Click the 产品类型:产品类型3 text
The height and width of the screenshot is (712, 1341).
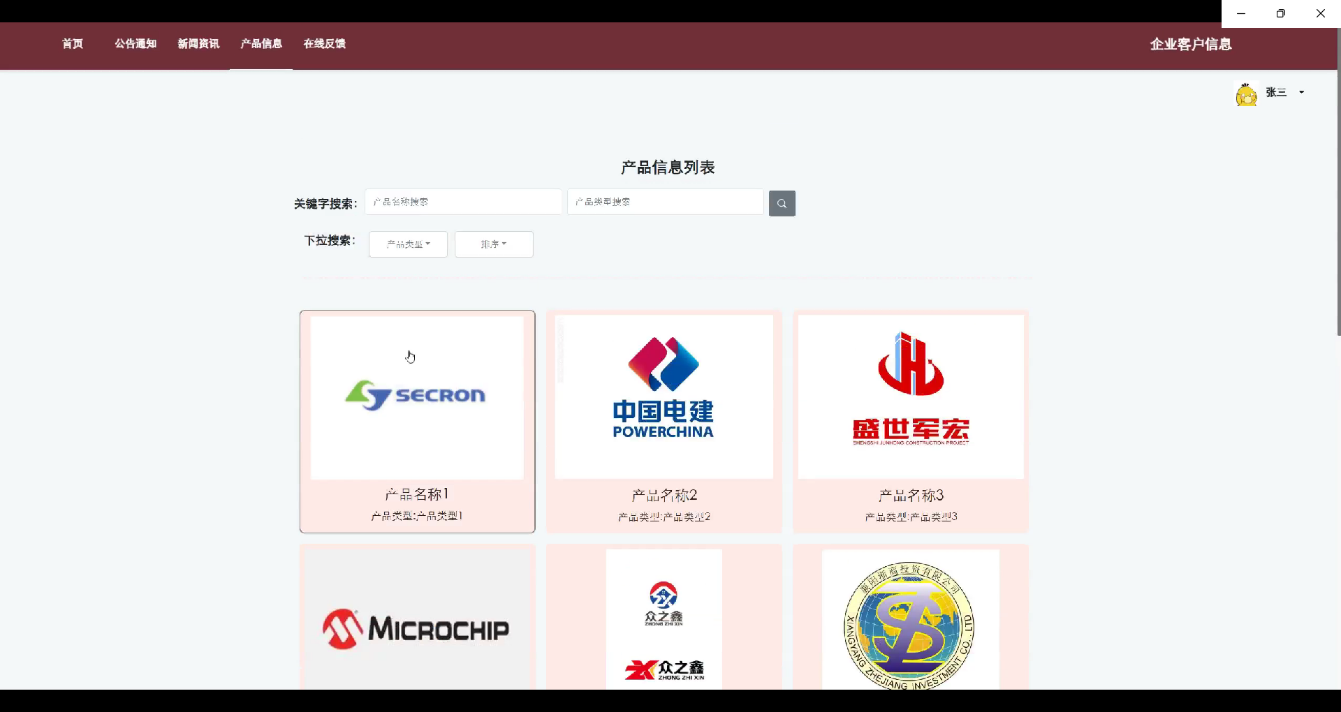click(x=911, y=517)
